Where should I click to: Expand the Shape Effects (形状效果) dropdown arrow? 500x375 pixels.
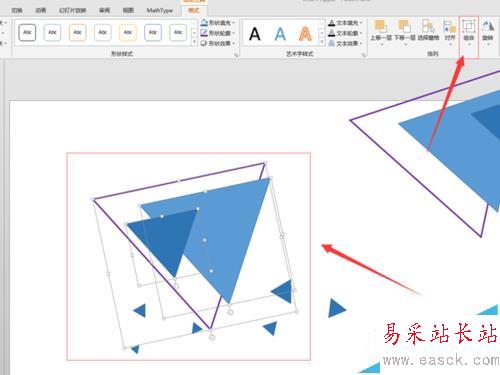click(234, 43)
